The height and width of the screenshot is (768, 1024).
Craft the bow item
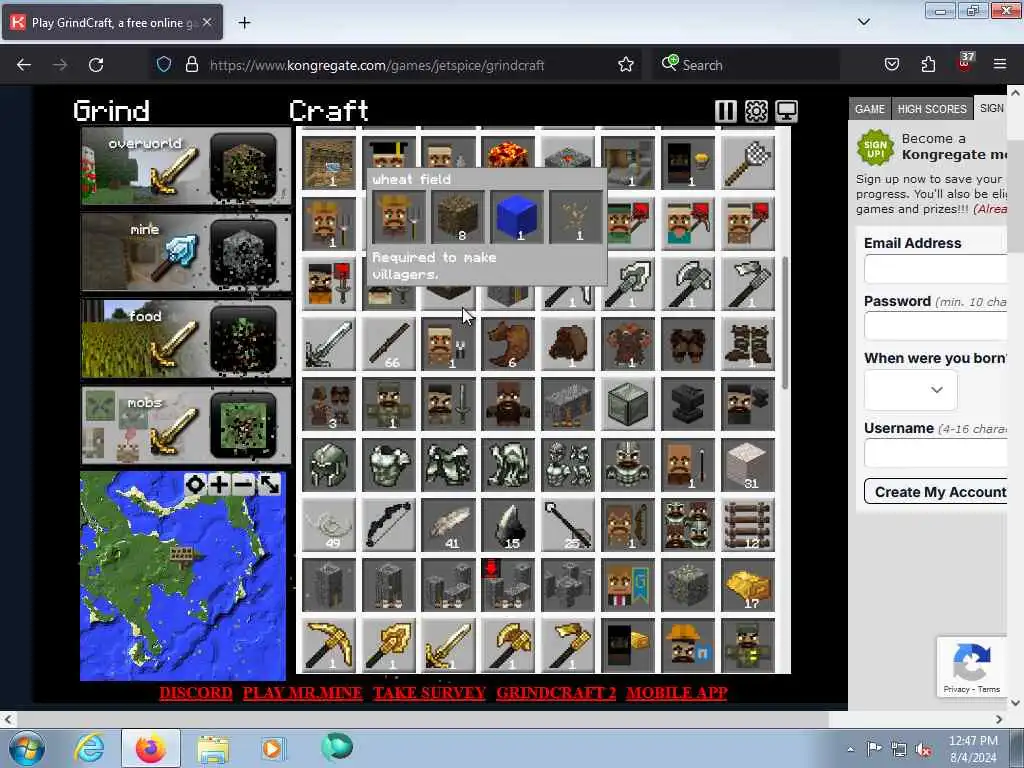pos(389,525)
